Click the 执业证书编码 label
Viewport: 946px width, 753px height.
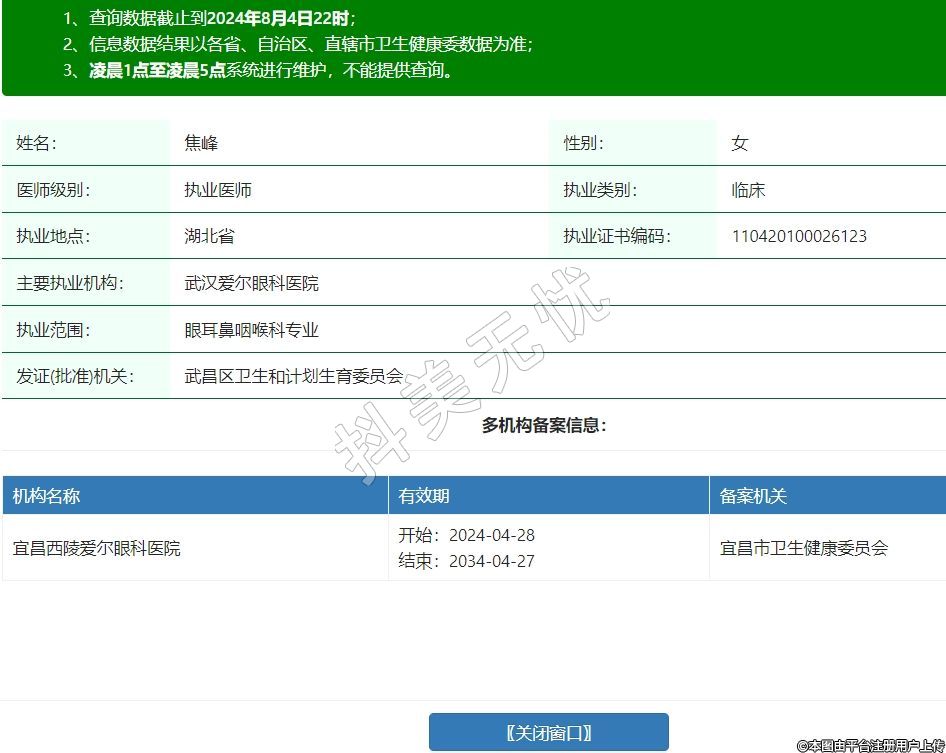click(x=616, y=236)
